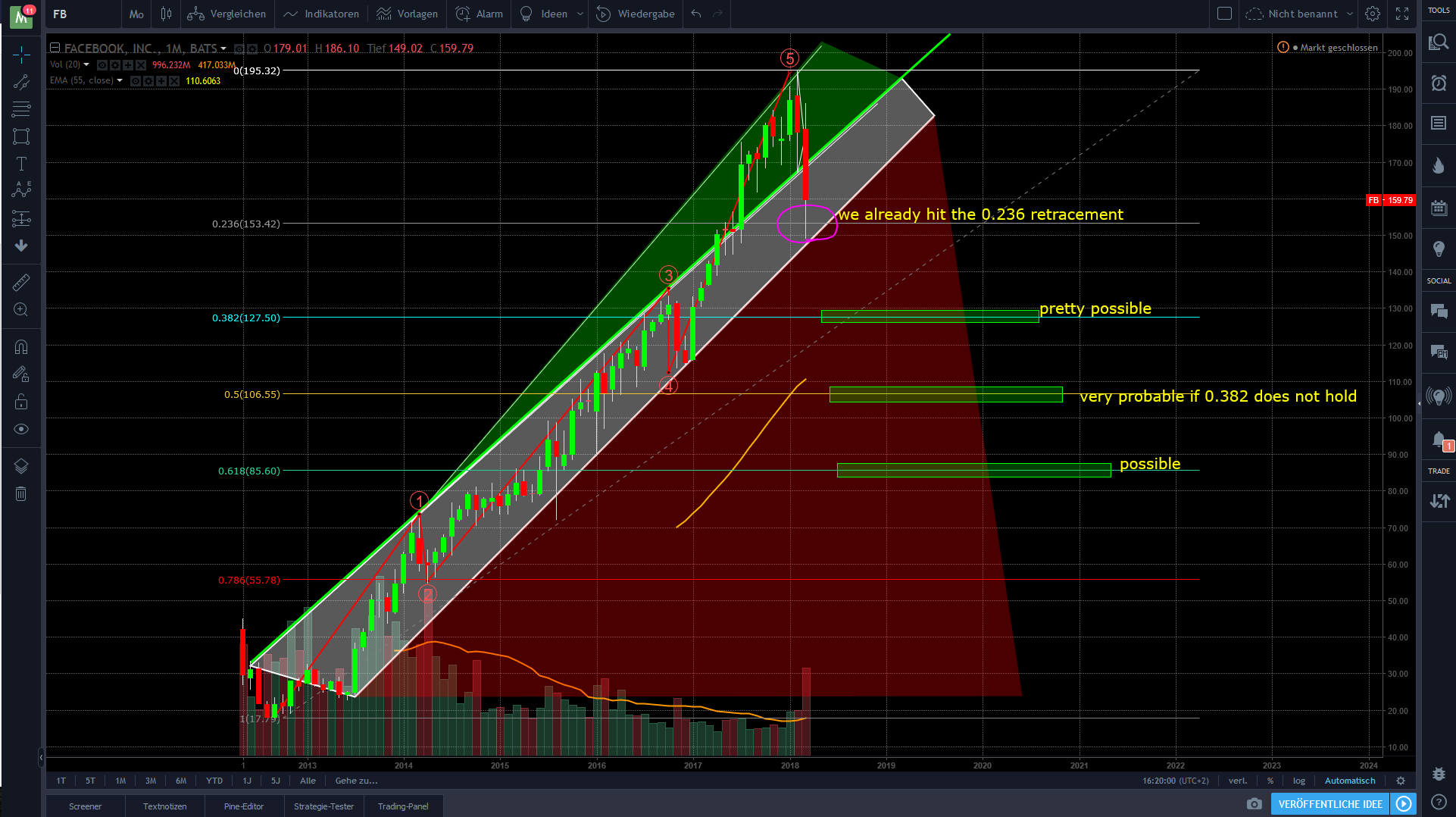
Task: Click the Vergleichen compare button
Action: pyautogui.click(x=227, y=14)
